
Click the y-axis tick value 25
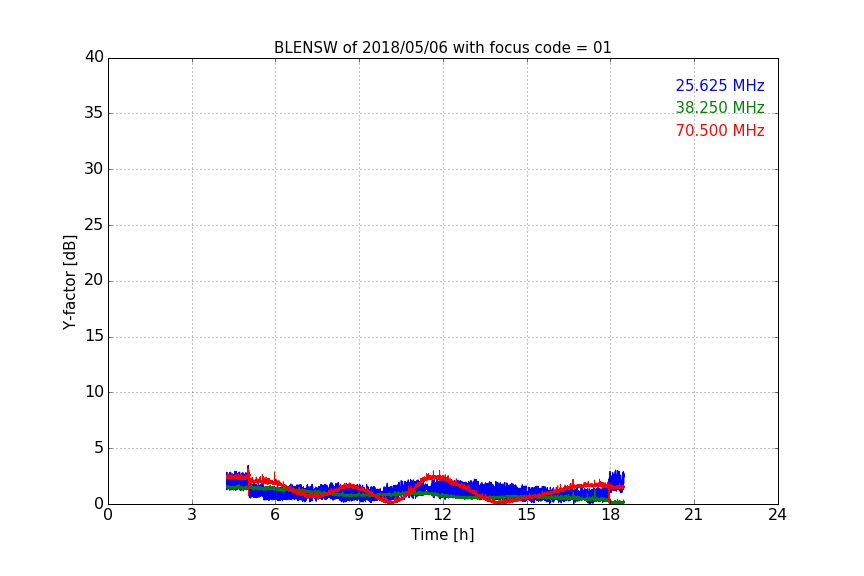click(94, 224)
